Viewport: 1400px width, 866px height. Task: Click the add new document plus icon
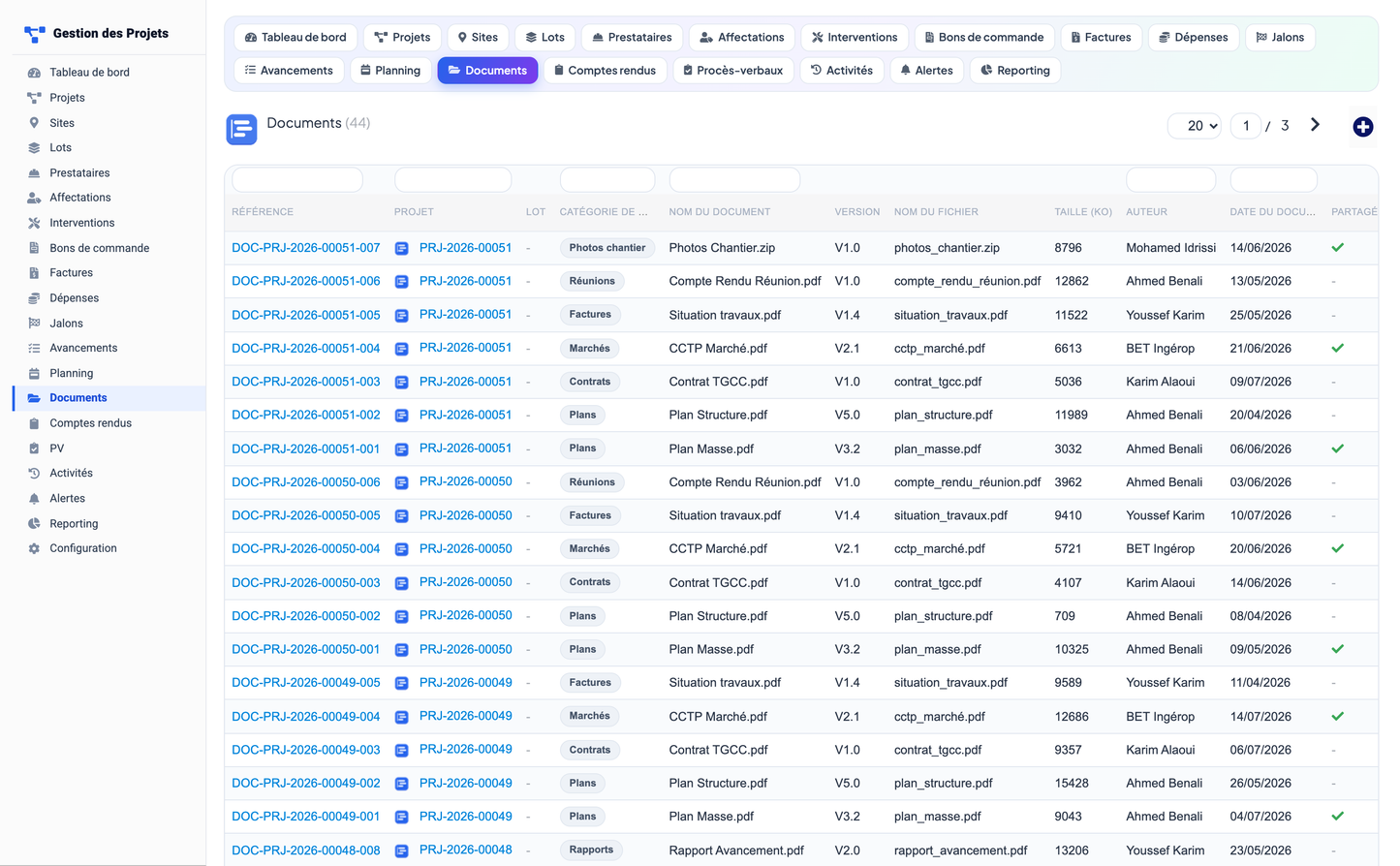[x=1362, y=127]
